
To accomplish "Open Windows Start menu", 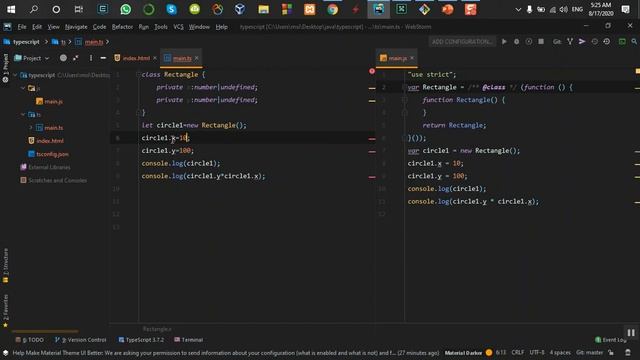I will point(11,9).
